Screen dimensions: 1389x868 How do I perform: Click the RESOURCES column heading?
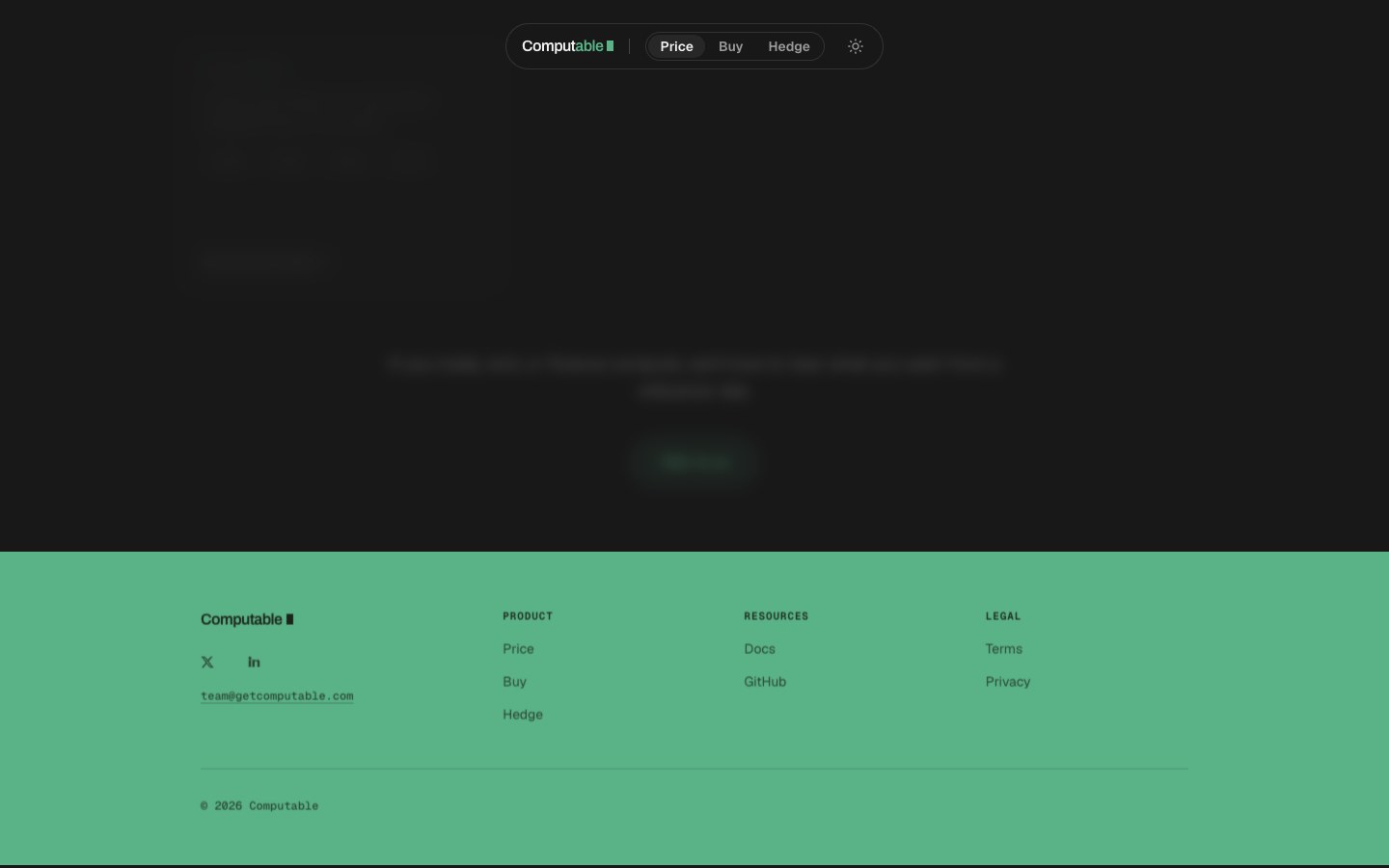tap(776, 616)
